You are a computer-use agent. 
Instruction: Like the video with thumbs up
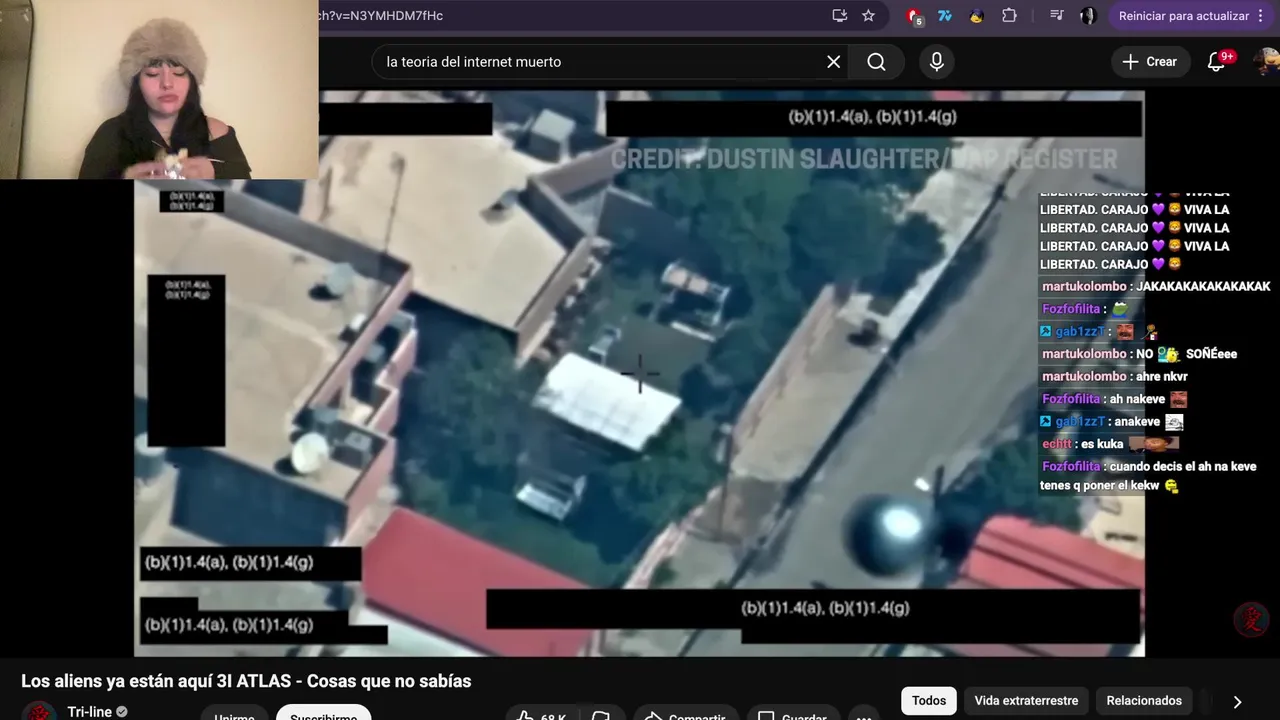(x=541, y=714)
